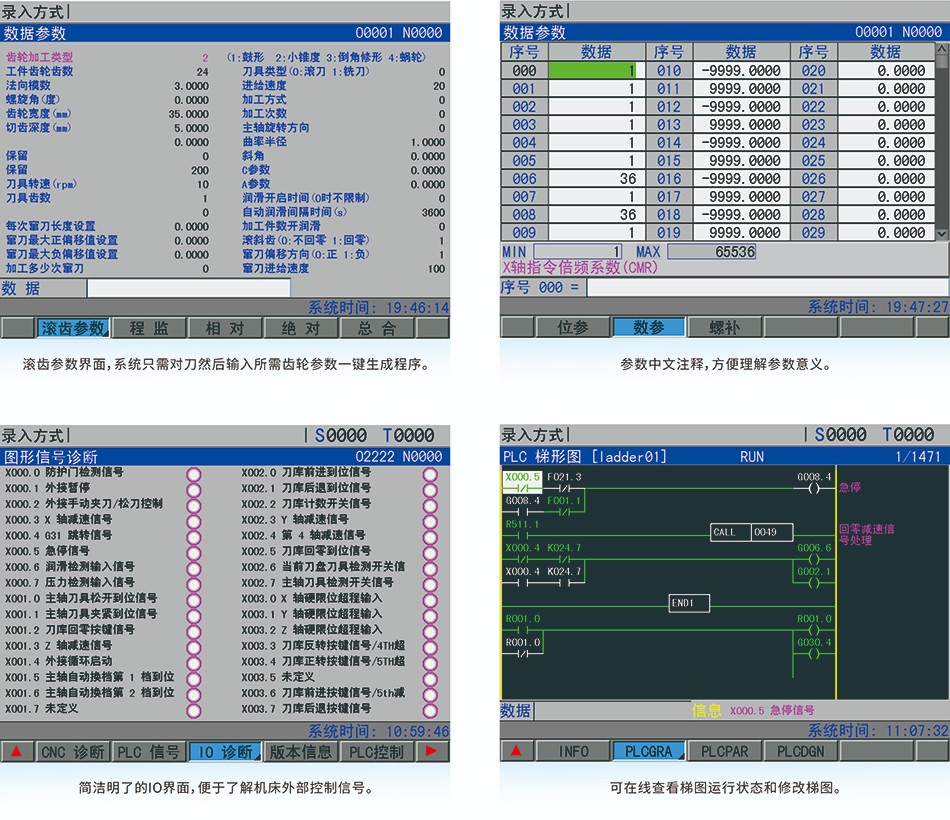
Task: Select data cell for parameter 020
Action: coord(886,70)
